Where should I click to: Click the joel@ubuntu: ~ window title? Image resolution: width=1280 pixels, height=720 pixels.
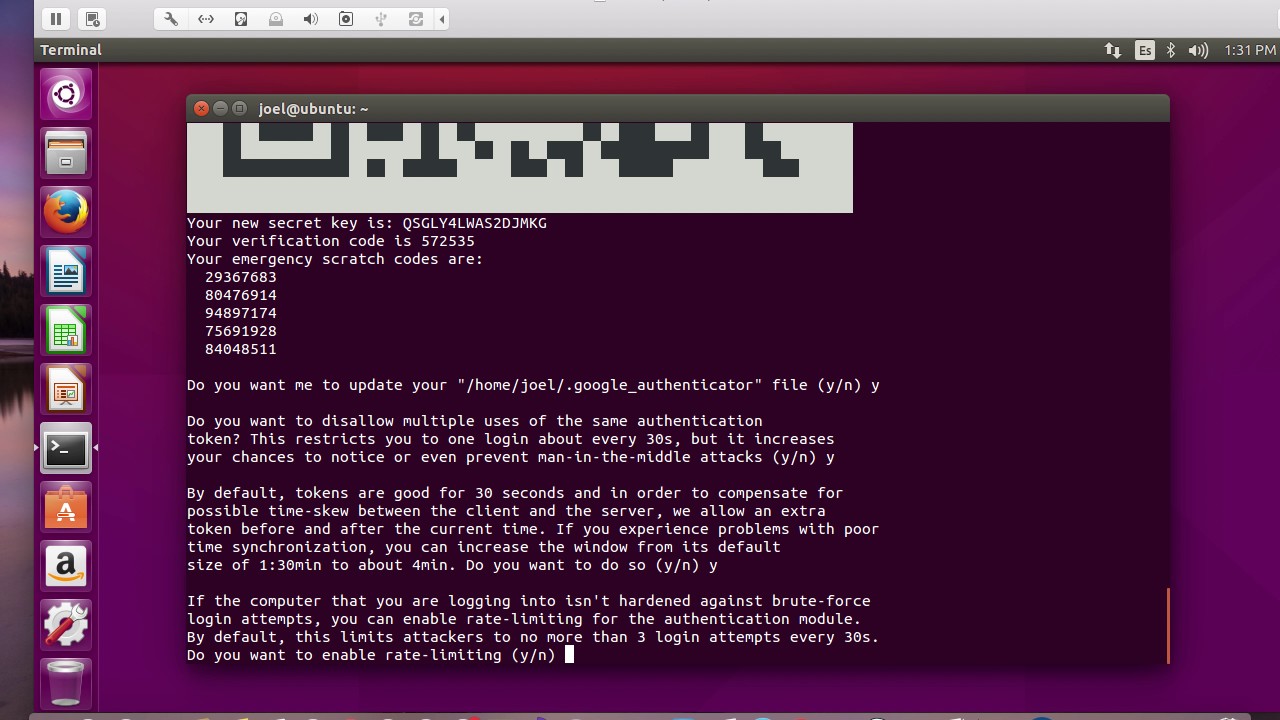click(313, 109)
